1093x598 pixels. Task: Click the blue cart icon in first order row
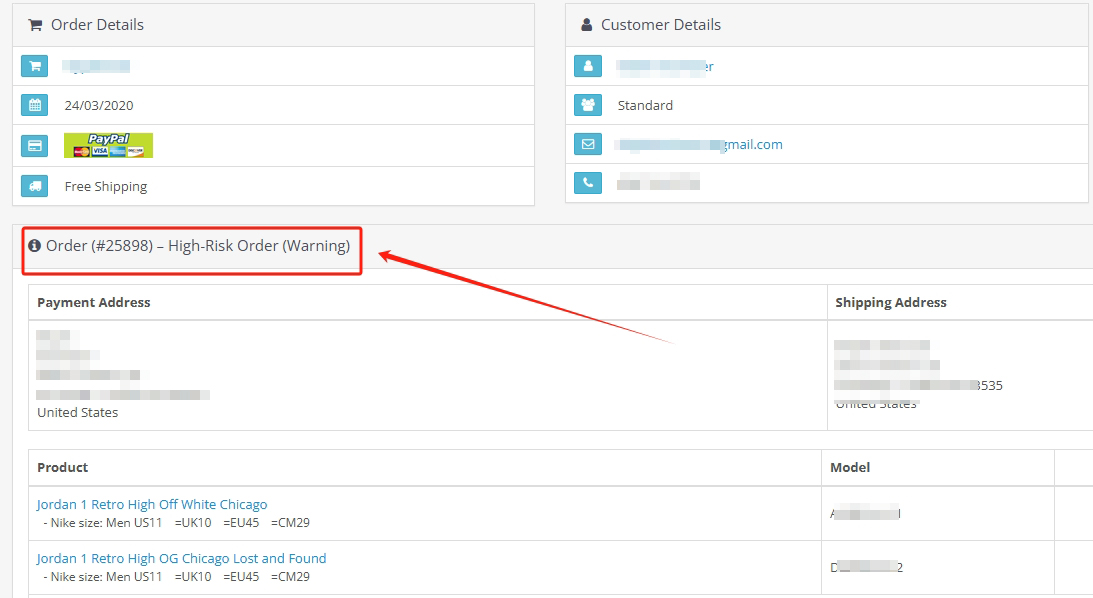tap(35, 67)
